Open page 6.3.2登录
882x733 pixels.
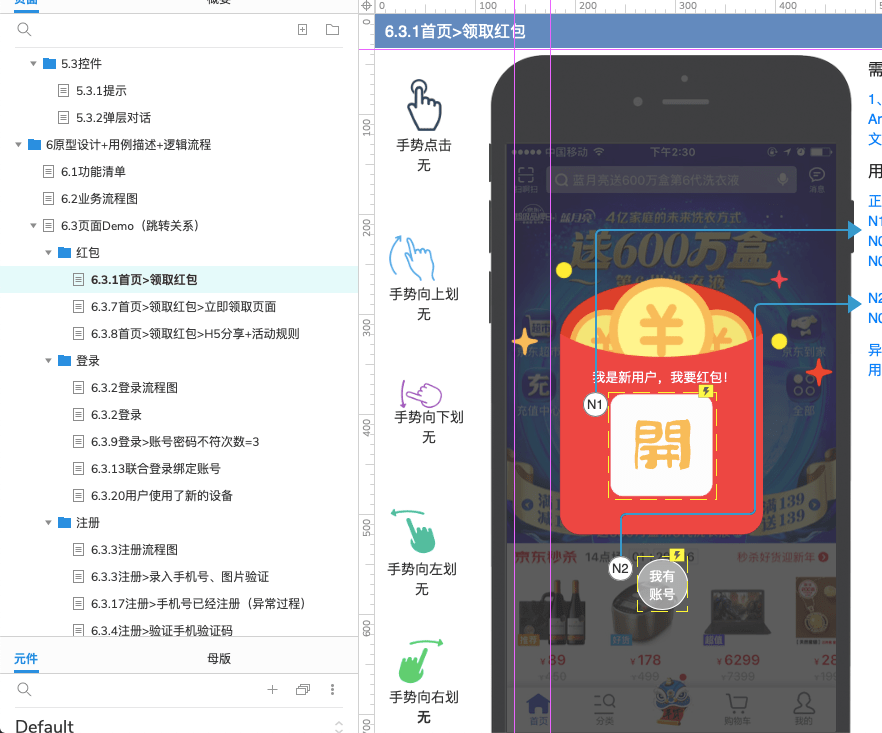pos(116,415)
